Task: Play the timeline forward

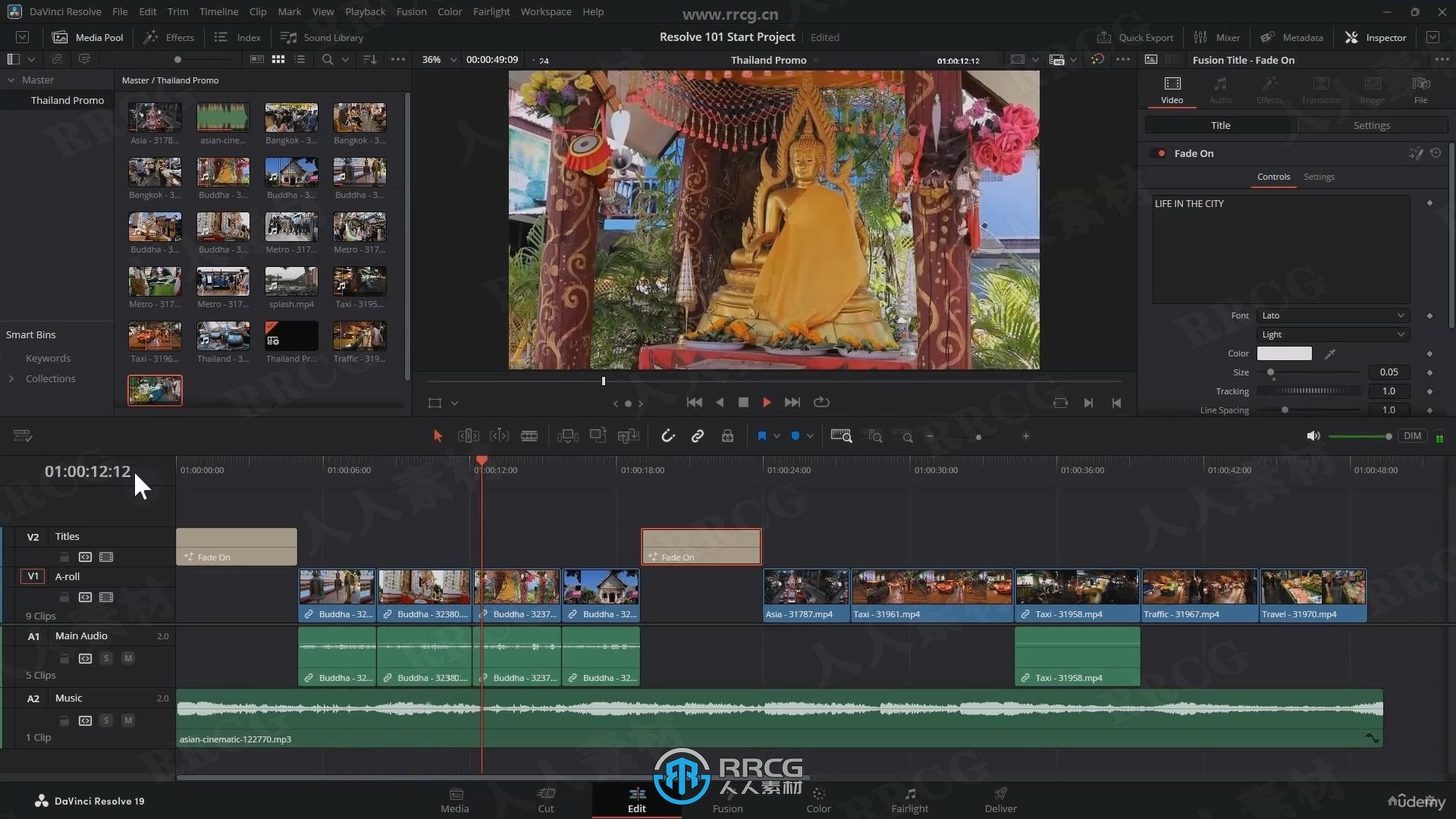Action: tap(767, 403)
